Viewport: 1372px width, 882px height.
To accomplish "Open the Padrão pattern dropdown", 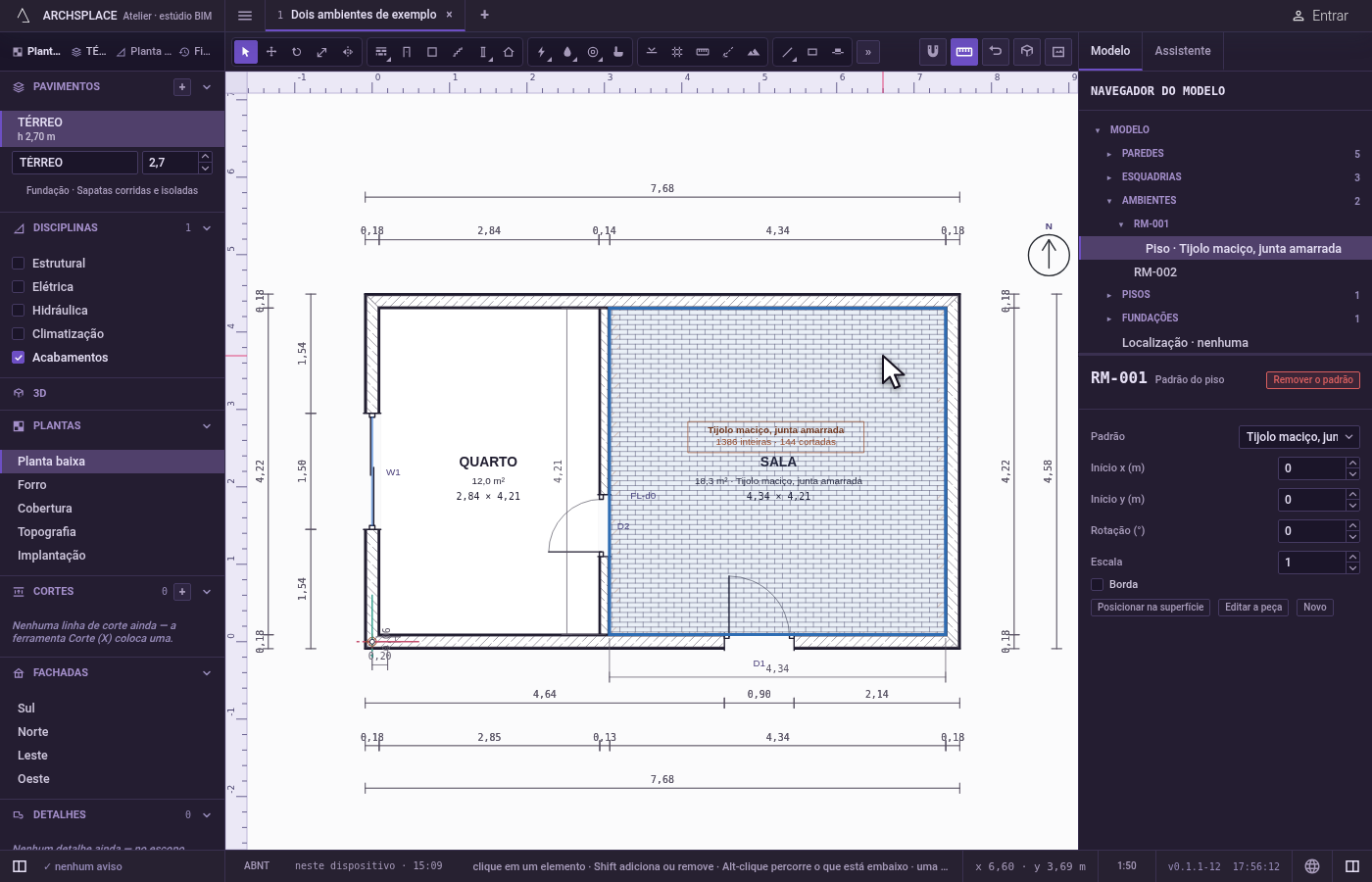I will 1299,437.
